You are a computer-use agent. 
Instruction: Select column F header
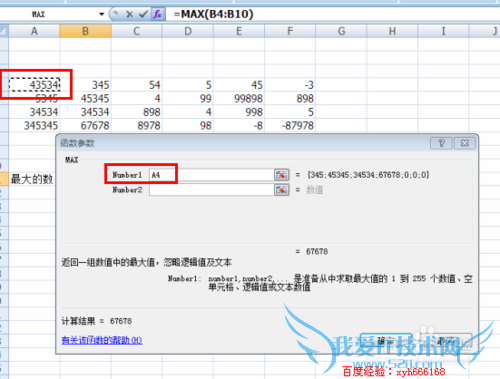tap(290, 31)
